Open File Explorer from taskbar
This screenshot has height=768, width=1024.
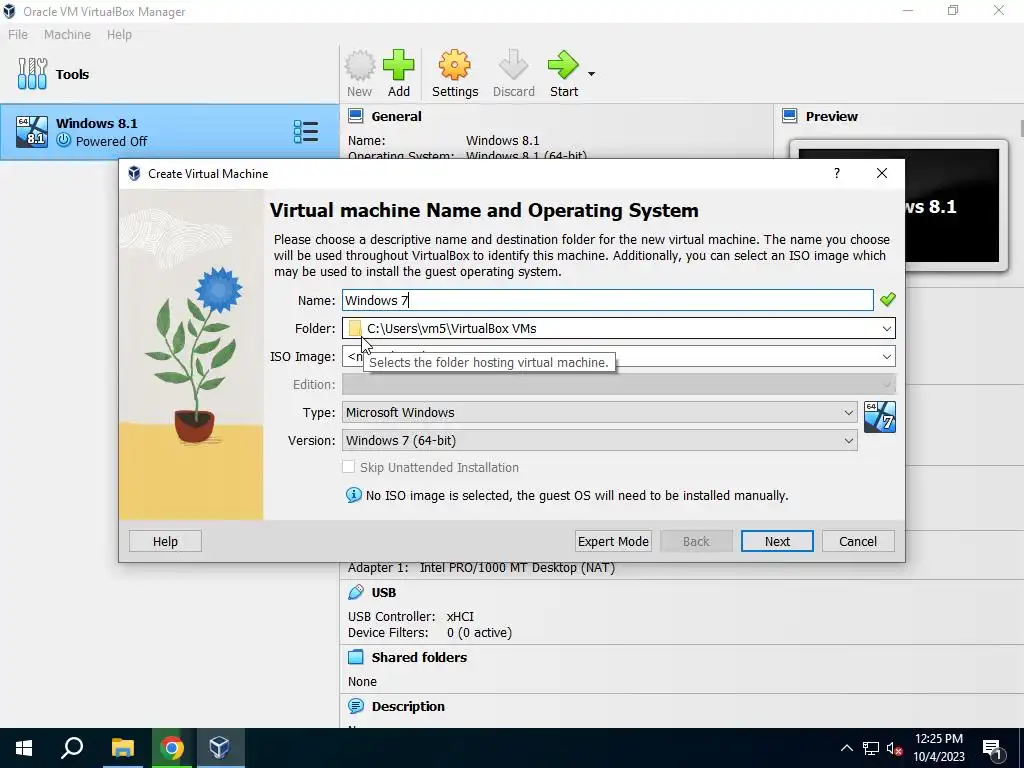tap(123, 748)
